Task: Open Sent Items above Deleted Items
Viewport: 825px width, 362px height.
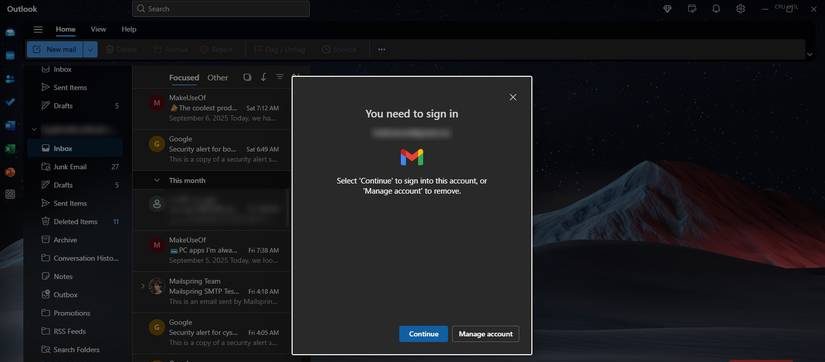Action: pyautogui.click(x=75, y=203)
